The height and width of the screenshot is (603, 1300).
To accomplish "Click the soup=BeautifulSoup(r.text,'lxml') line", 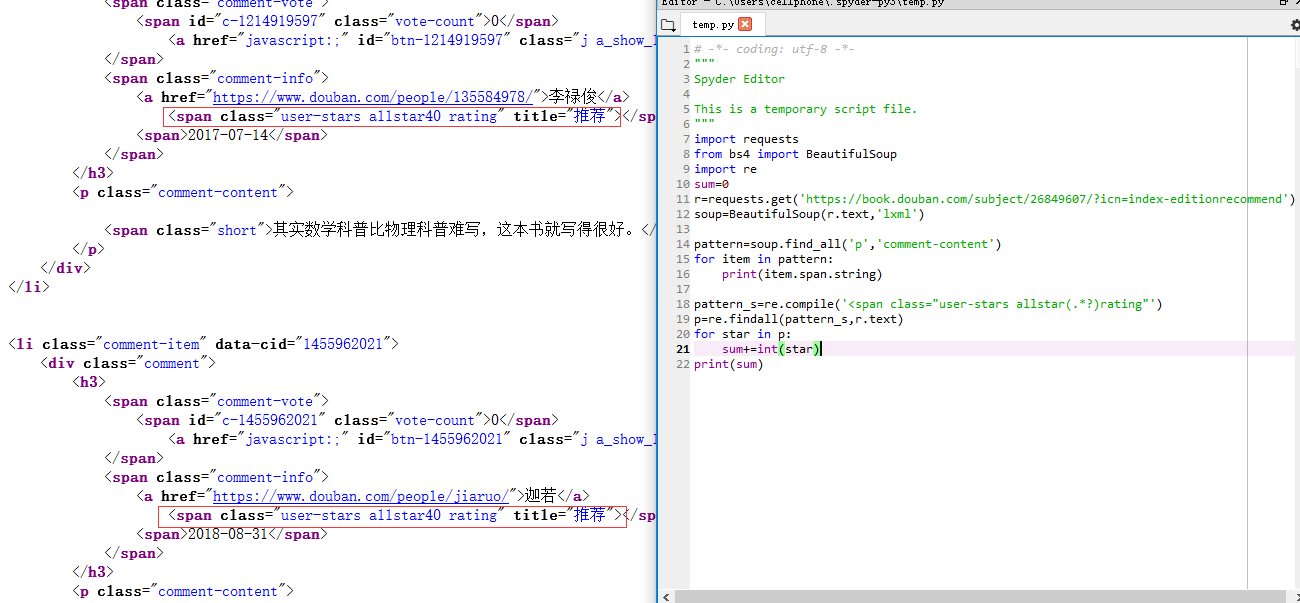I will [809, 214].
